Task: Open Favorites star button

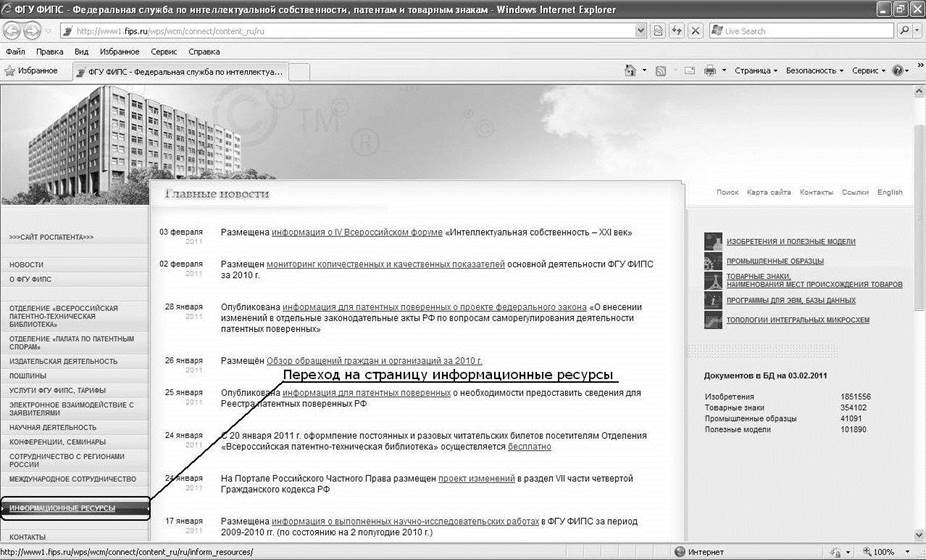Action: click(32, 71)
